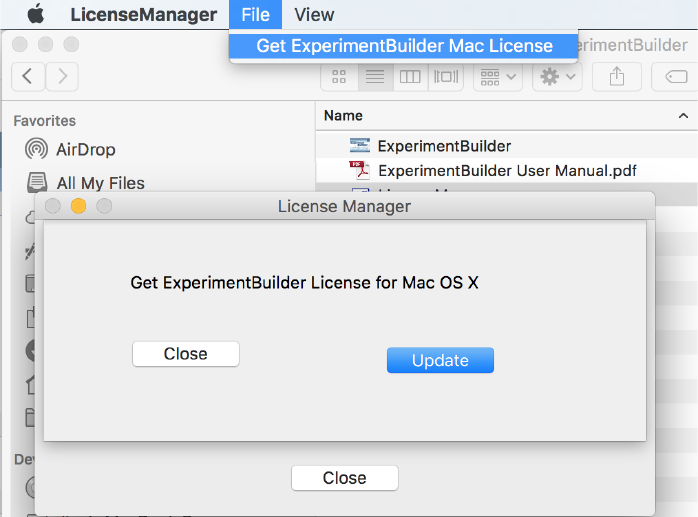Screen dimensions: 698x517
Task: Click Close in the inner license dialog
Action: pos(186,354)
